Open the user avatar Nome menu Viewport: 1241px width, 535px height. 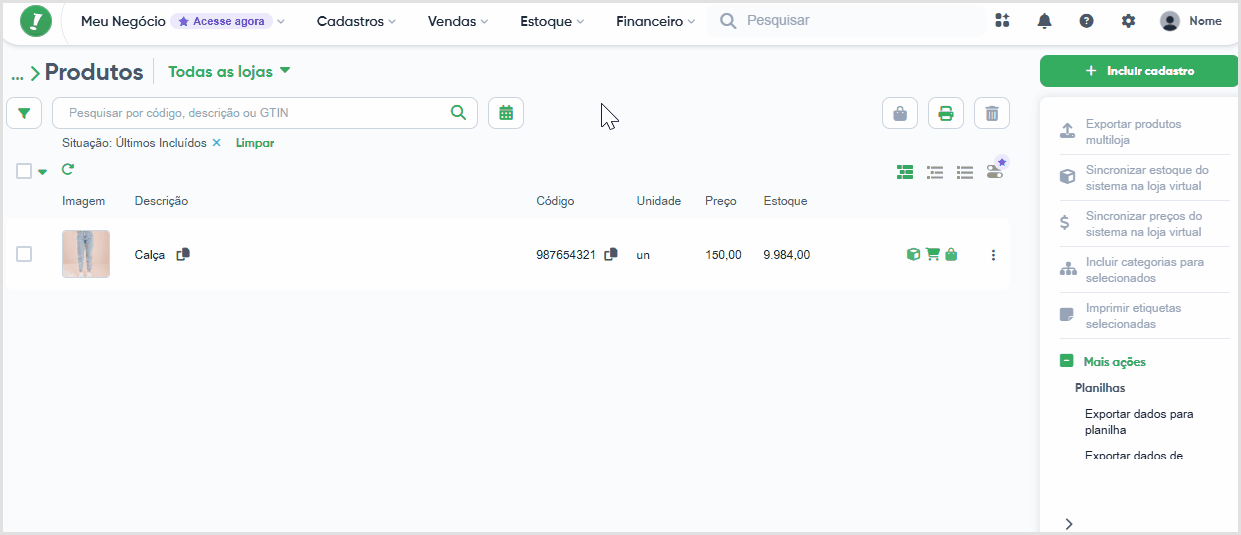[x=1190, y=21]
